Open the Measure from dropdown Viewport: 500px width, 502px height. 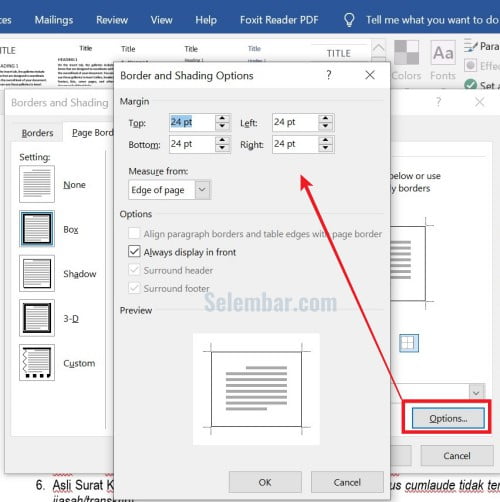pyautogui.click(x=170, y=190)
